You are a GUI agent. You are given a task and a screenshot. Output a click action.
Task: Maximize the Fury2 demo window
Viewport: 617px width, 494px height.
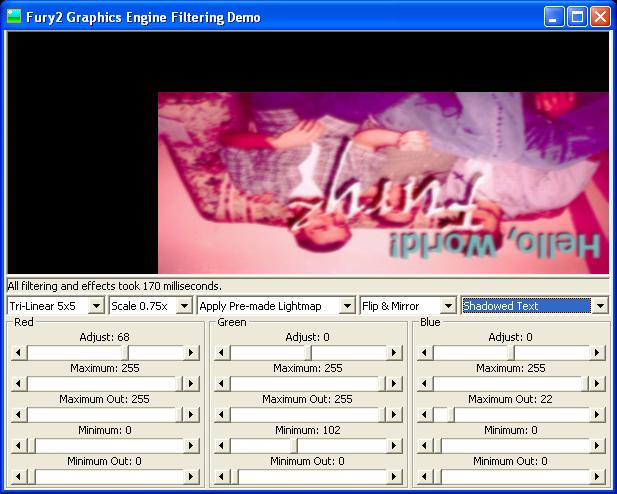point(577,17)
